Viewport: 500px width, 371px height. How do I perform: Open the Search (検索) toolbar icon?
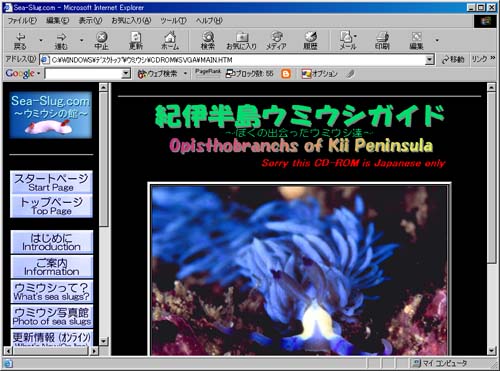tap(208, 41)
